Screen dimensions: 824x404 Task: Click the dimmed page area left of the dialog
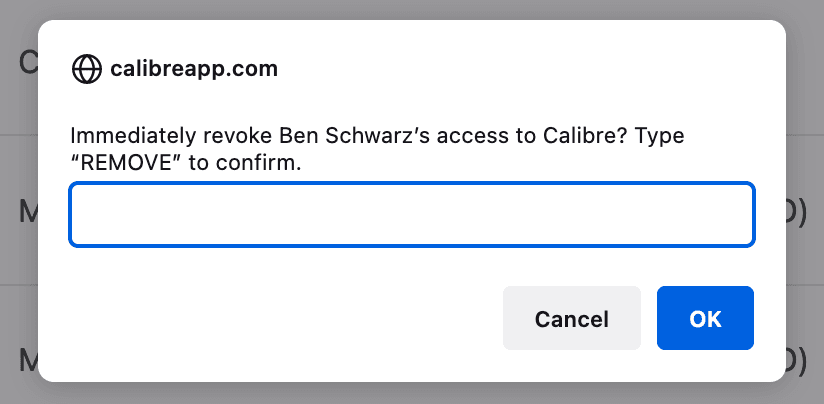[x=18, y=250]
